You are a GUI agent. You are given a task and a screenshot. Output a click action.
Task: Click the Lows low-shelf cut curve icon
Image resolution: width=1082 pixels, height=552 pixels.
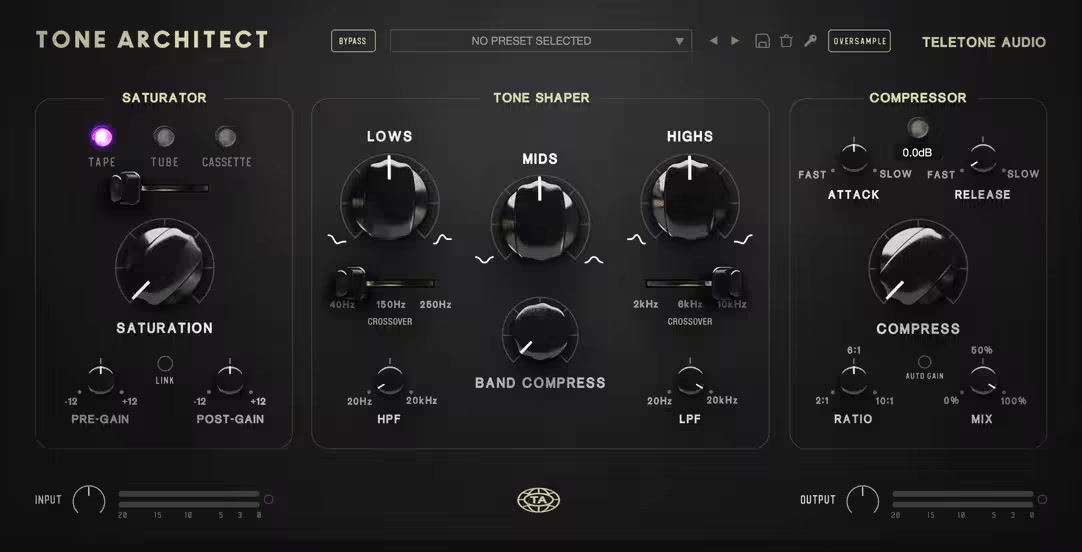coord(337,239)
